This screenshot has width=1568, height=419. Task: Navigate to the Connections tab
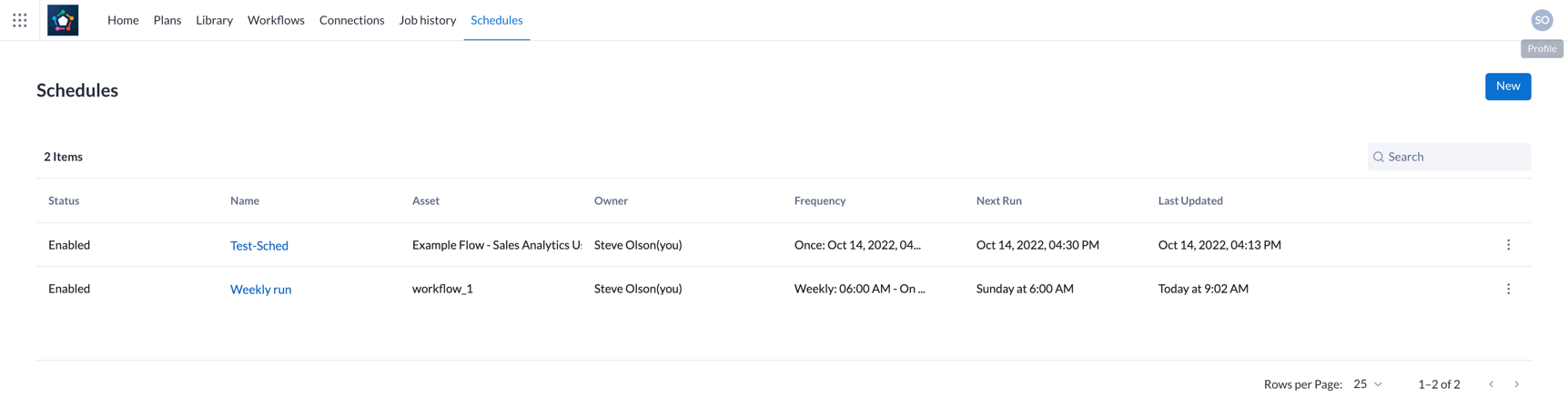coord(351,20)
